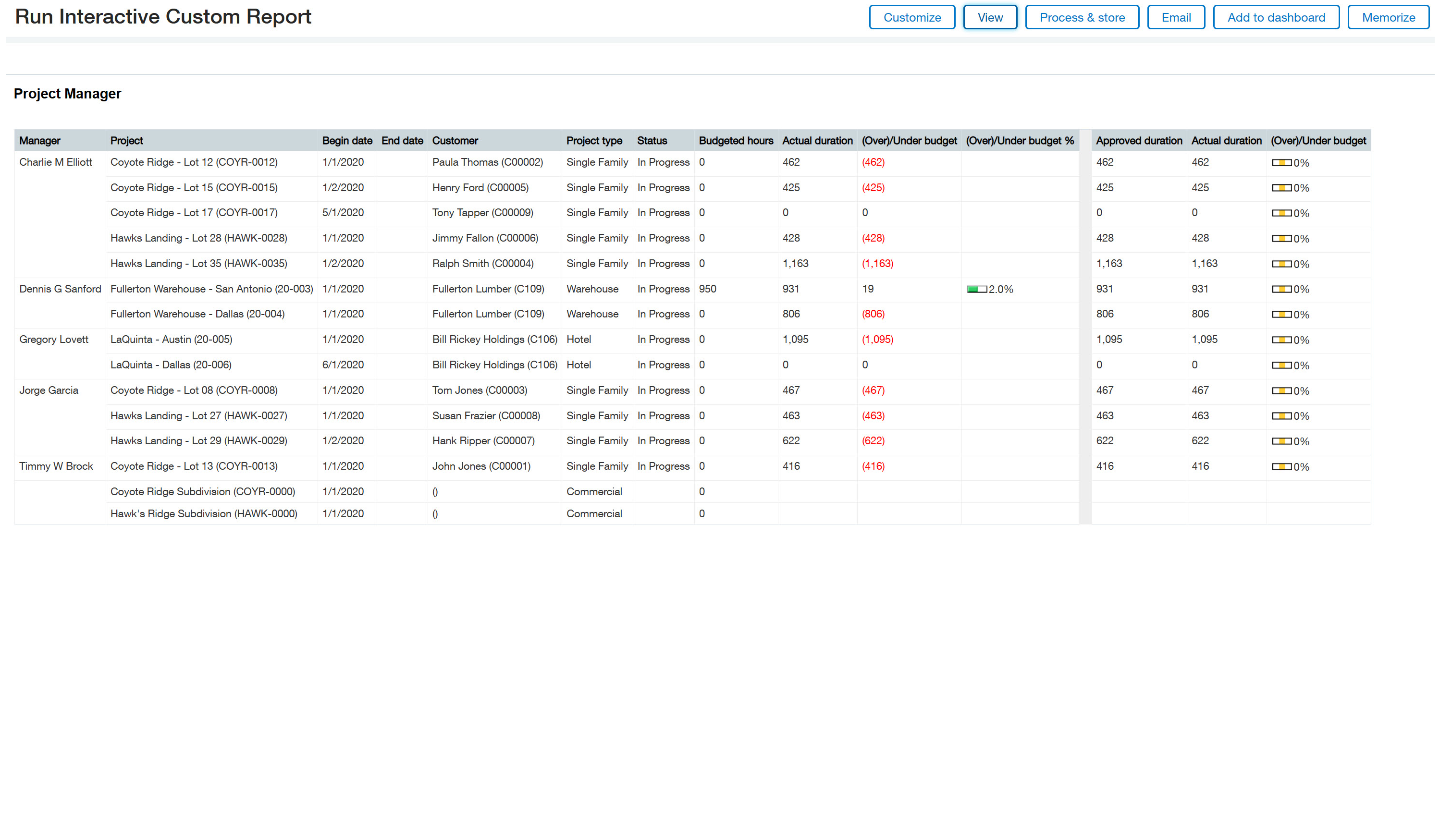The image size is (1440, 840).
Task: Click project Coyote Ridge - Lot 17 (COYR-0017)
Action: pyautogui.click(x=194, y=212)
